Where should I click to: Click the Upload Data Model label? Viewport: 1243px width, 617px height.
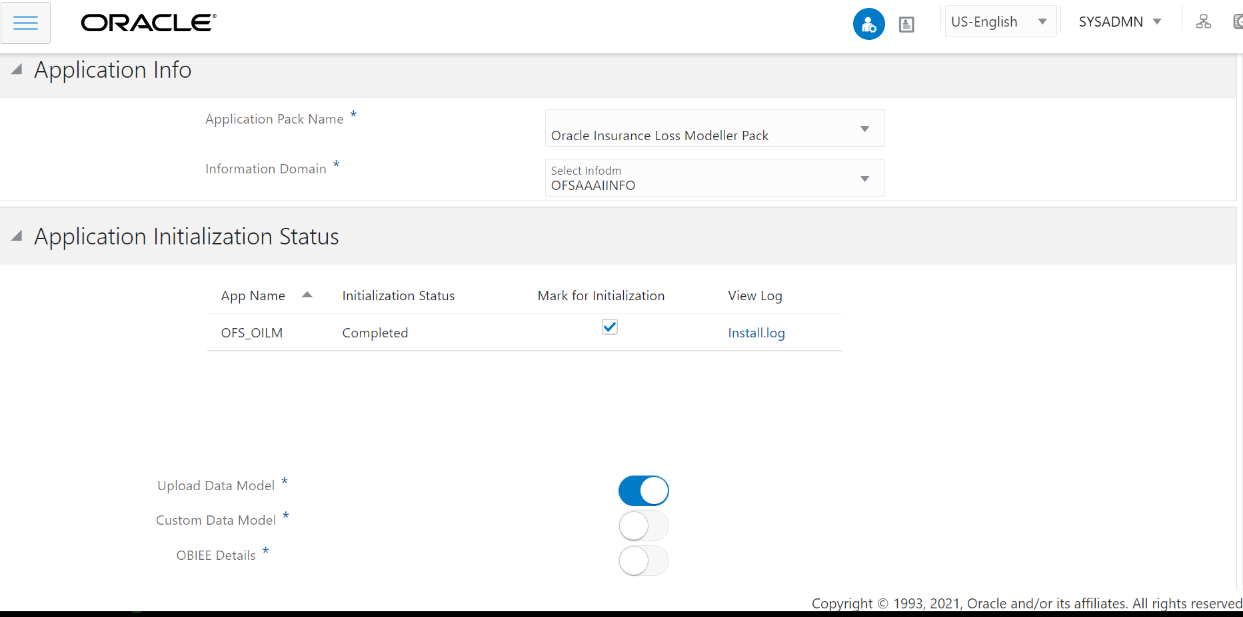tap(216, 486)
